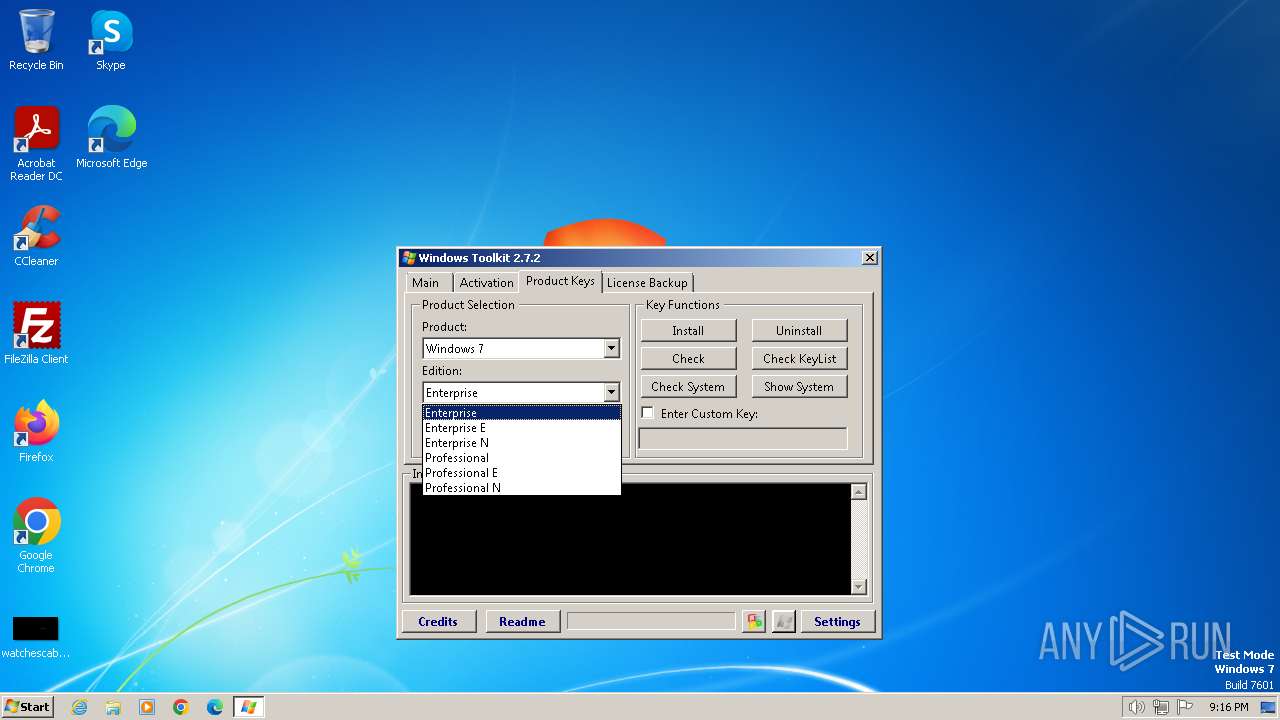Open Recycle Bin on the desktop
Screen dimensions: 1280x720
click(x=36, y=40)
